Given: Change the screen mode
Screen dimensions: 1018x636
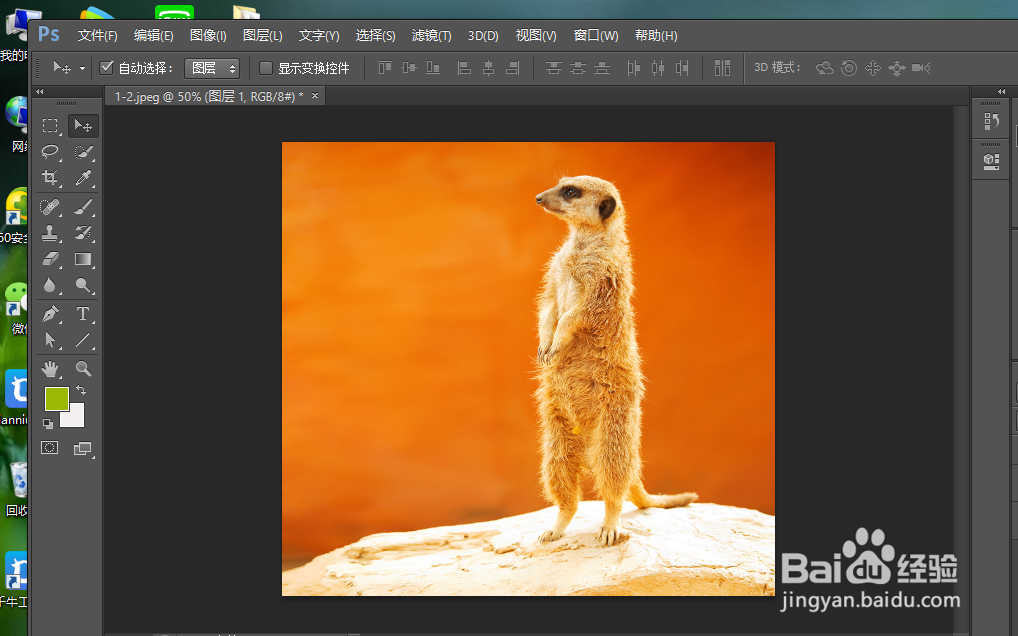Looking at the screenshot, I should [x=82, y=448].
